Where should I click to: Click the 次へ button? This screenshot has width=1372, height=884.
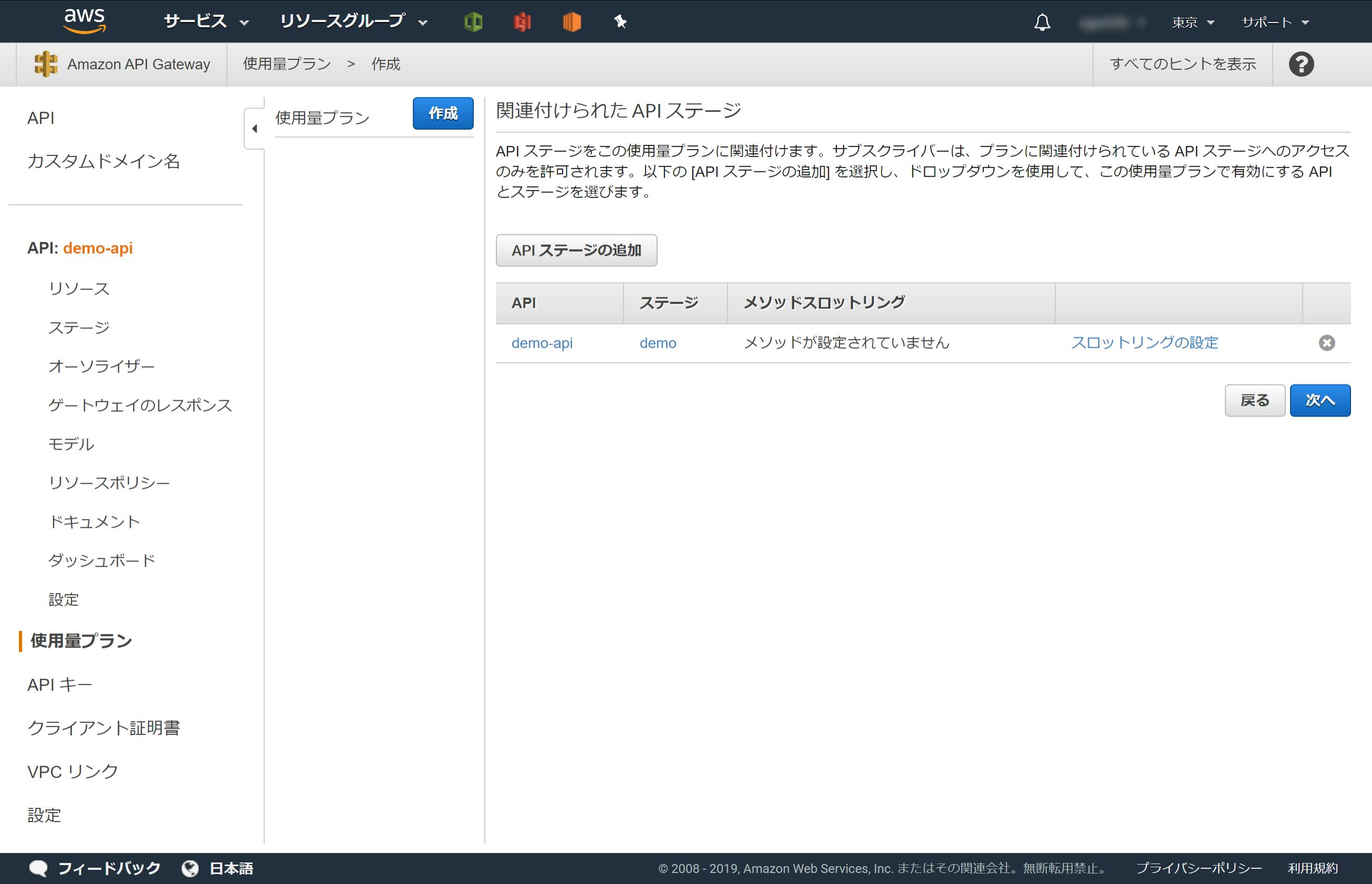click(1319, 400)
